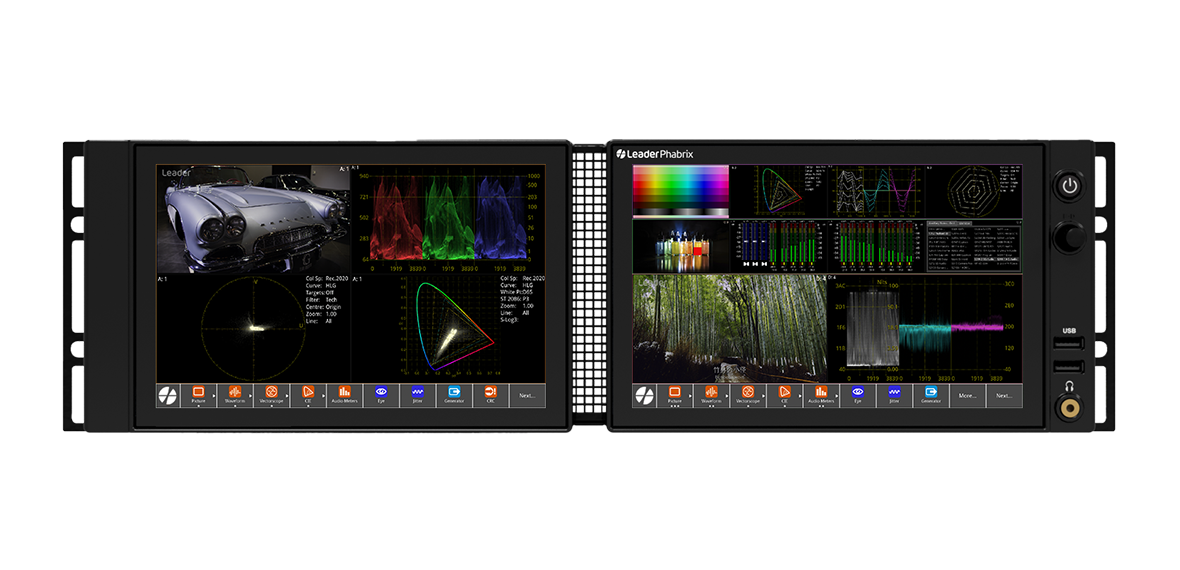Open Audio Meters on the right screen

click(821, 395)
